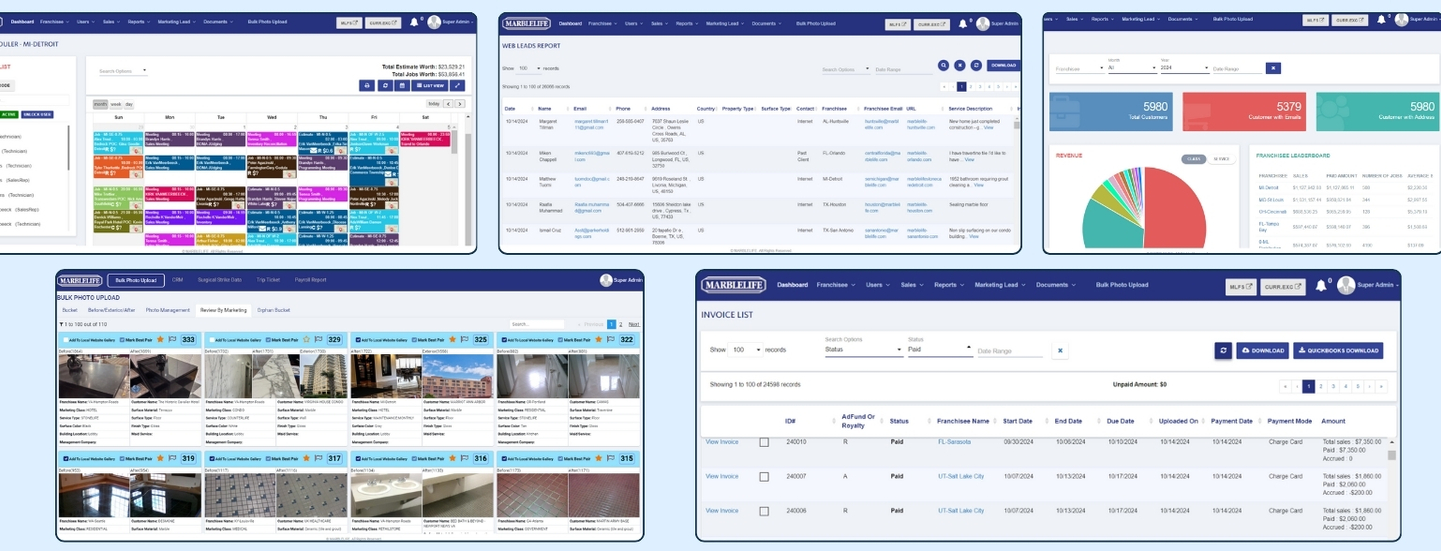Click QUICKBOOKS DOWNLOAD button in Invoice List
Viewport: 1441px width, 551px height.
coord(1338,351)
